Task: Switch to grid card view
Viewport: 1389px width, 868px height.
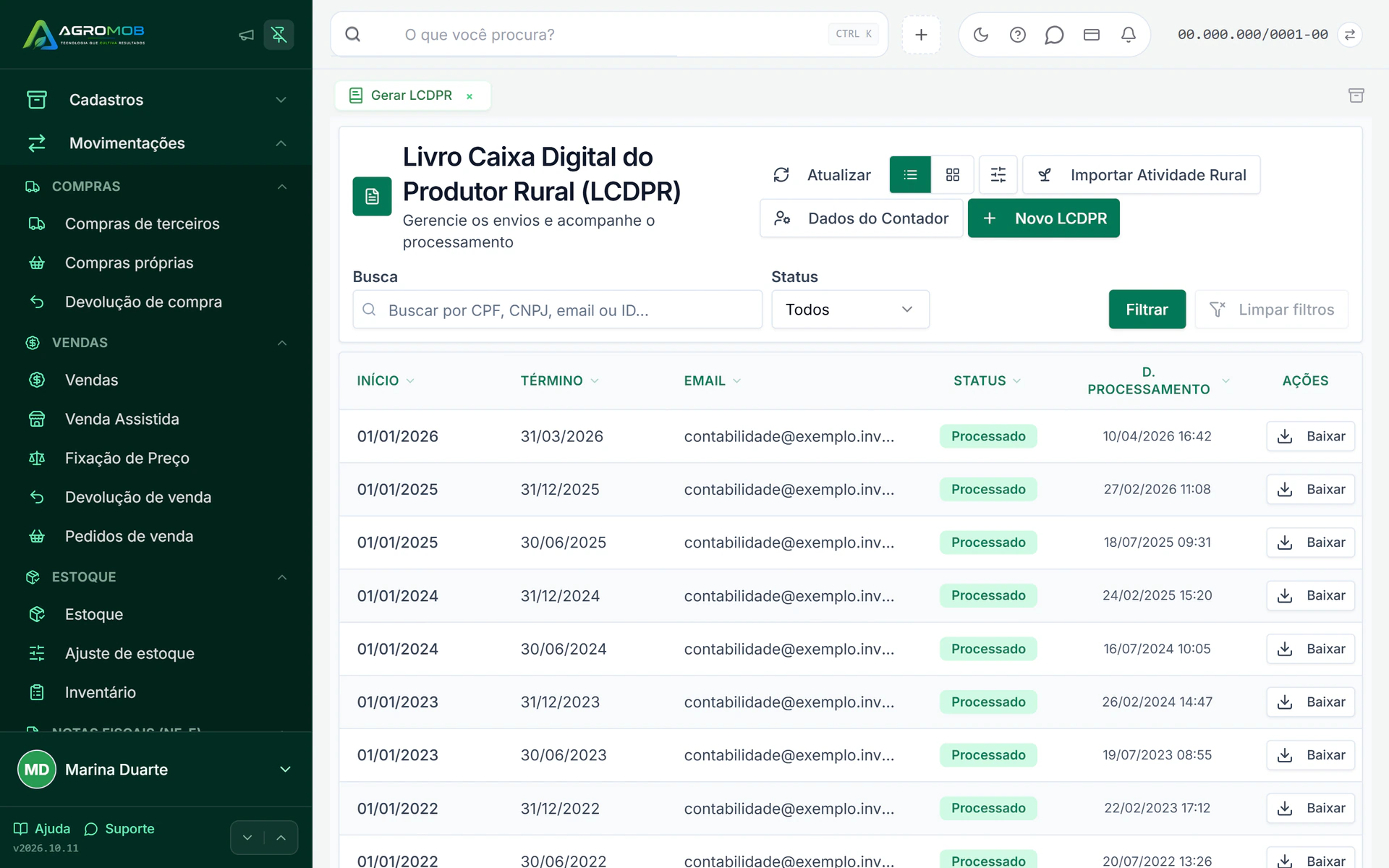Action: click(953, 175)
